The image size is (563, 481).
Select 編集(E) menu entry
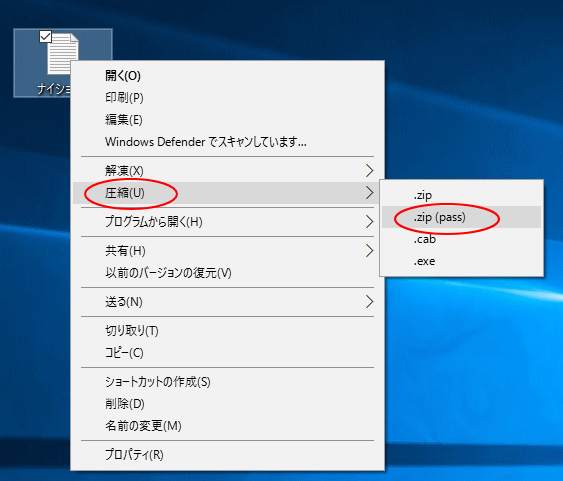coord(228,120)
